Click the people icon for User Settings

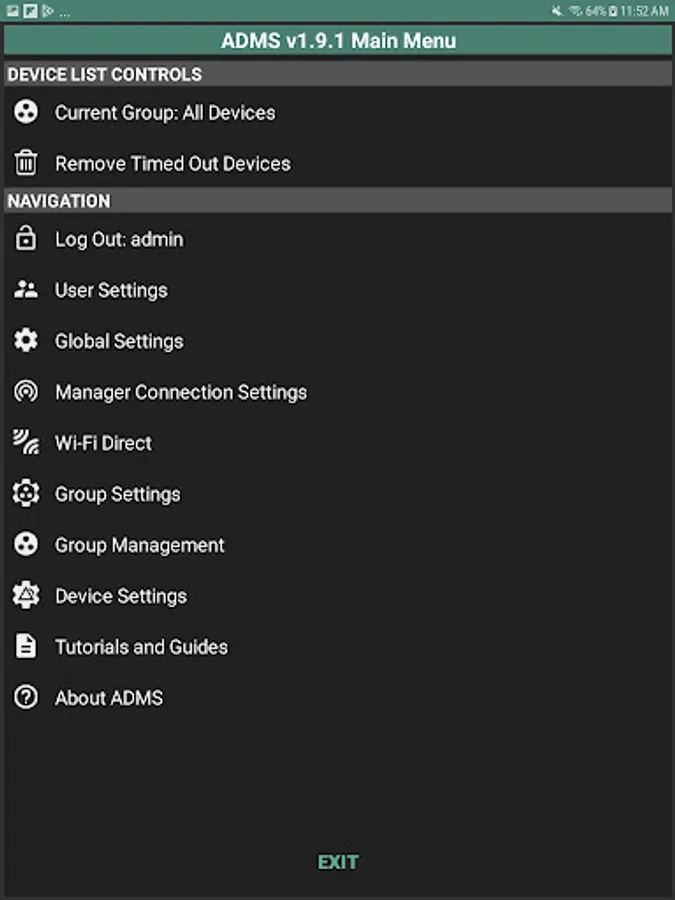(26, 290)
